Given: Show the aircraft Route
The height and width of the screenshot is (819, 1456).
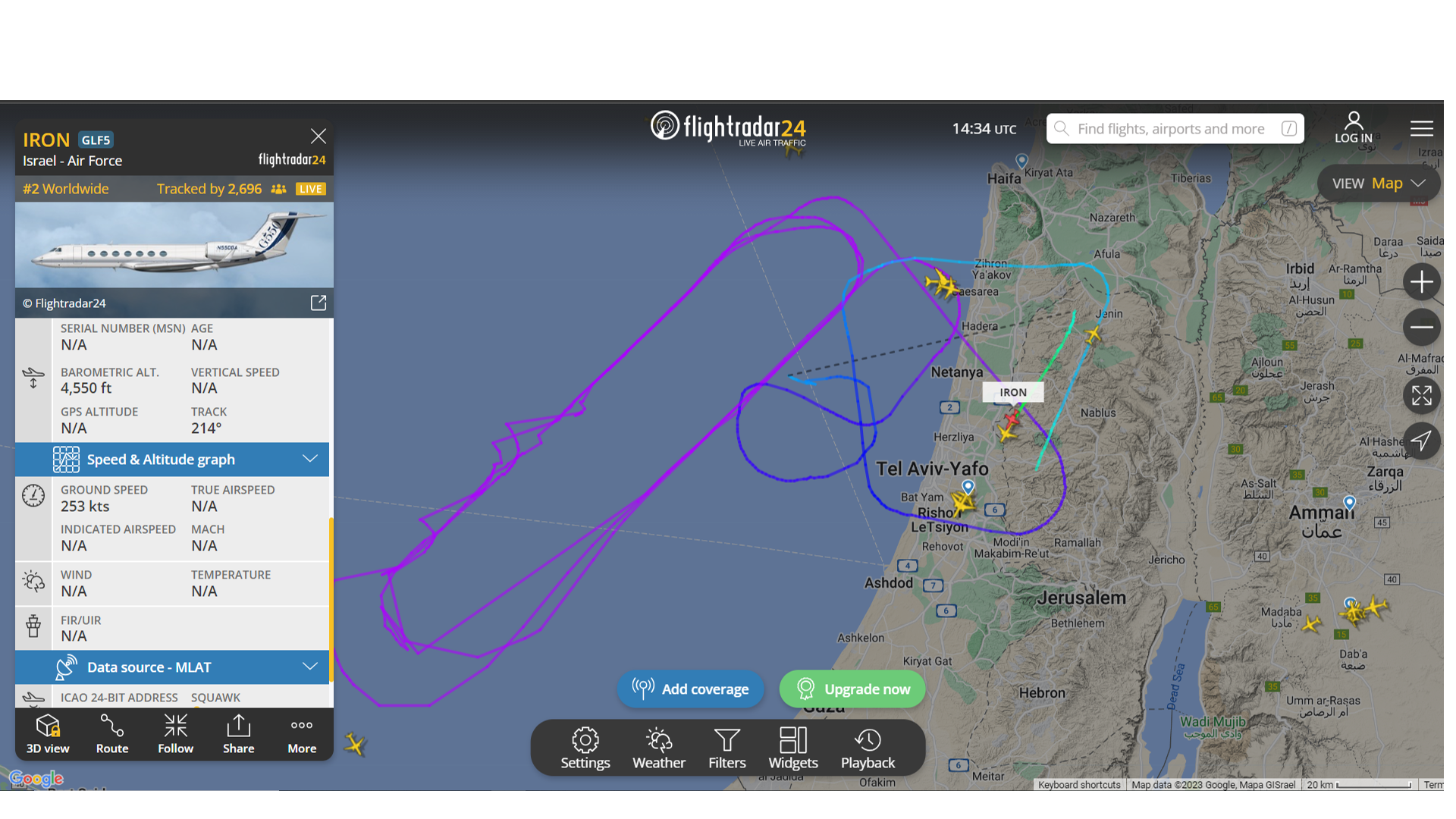Looking at the screenshot, I should [112, 733].
